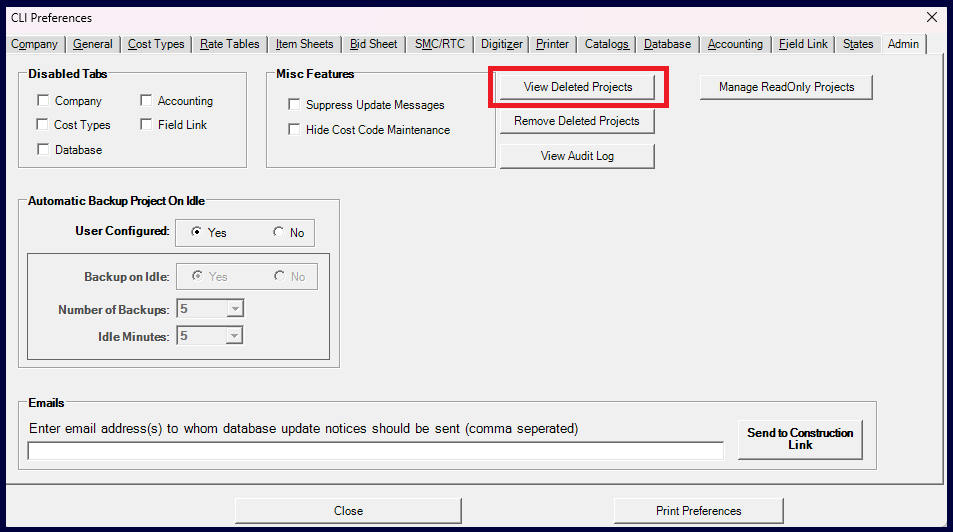Open the Database tab
This screenshot has height=532, width=953.
[667, 44]
